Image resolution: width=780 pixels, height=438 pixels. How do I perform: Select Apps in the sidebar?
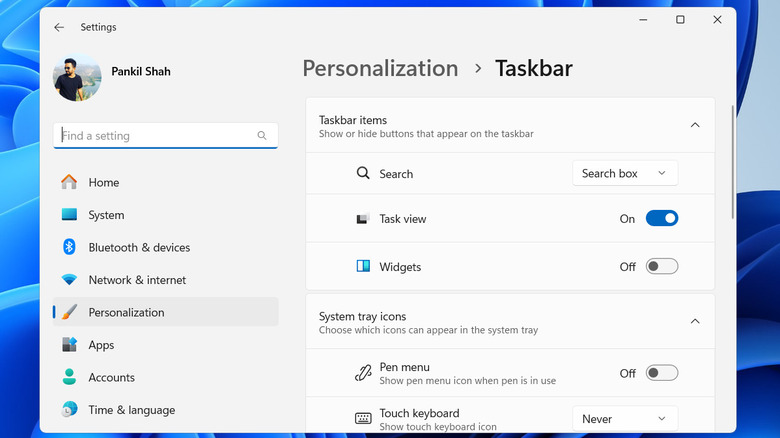click(165, 344)
